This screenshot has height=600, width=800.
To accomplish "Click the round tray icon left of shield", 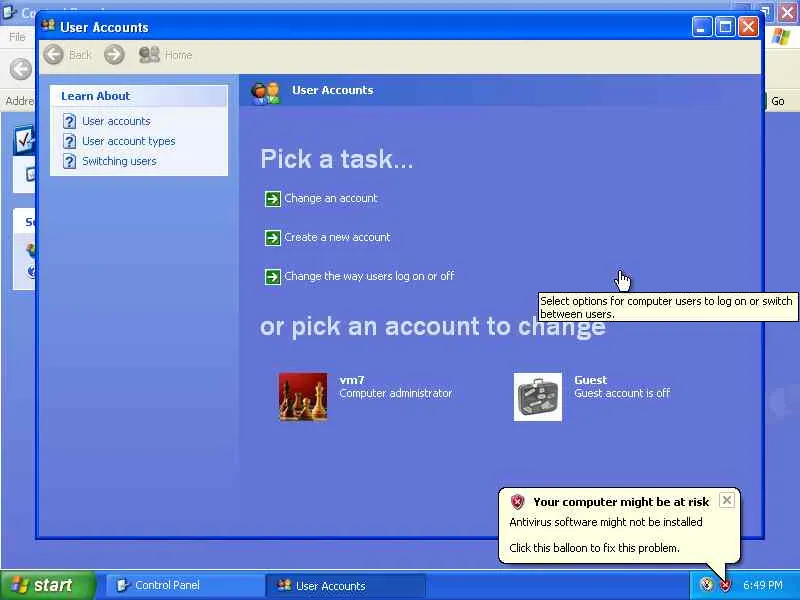I will [706, 585].
